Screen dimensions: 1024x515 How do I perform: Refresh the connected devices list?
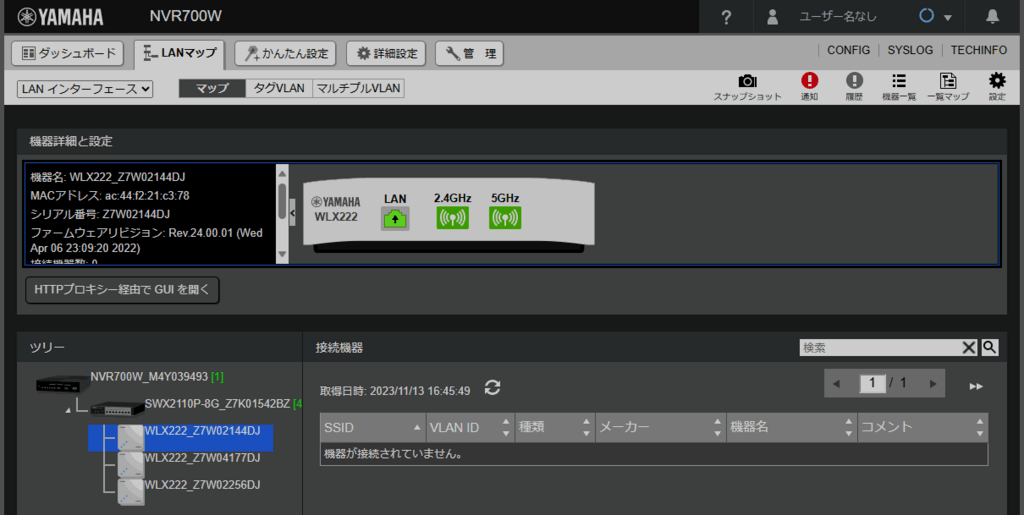[x=492, y=388]
